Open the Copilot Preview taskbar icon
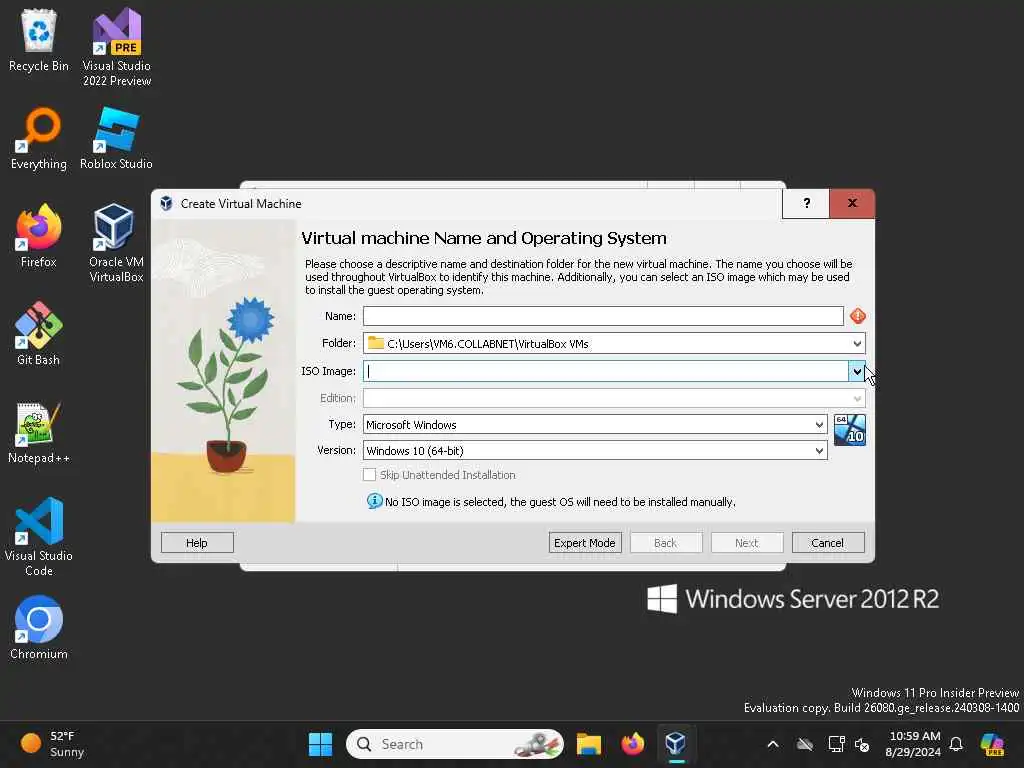 [992, 744]
